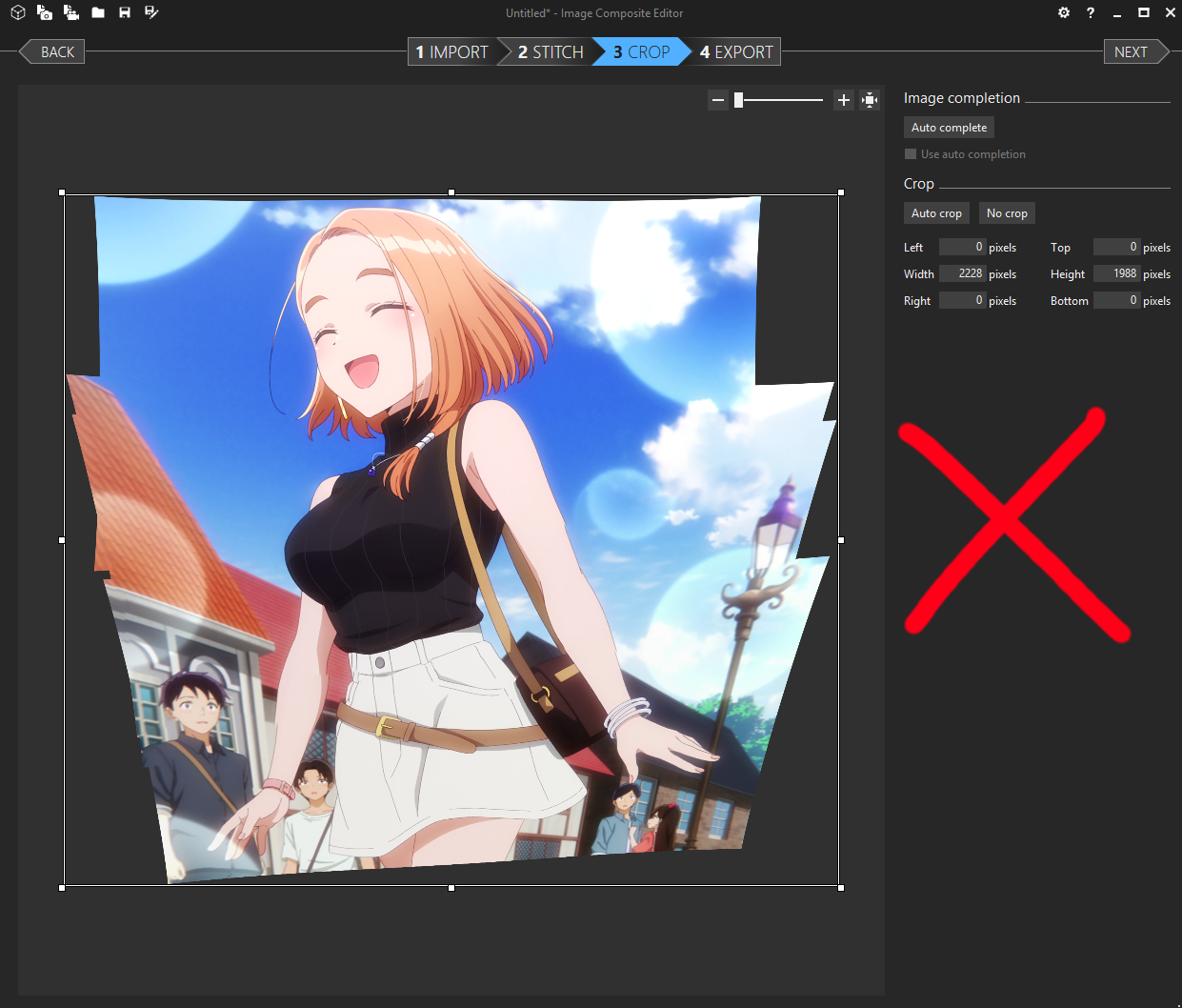
Task: Click the Left pixels input field
Action: tap(963, 247)
